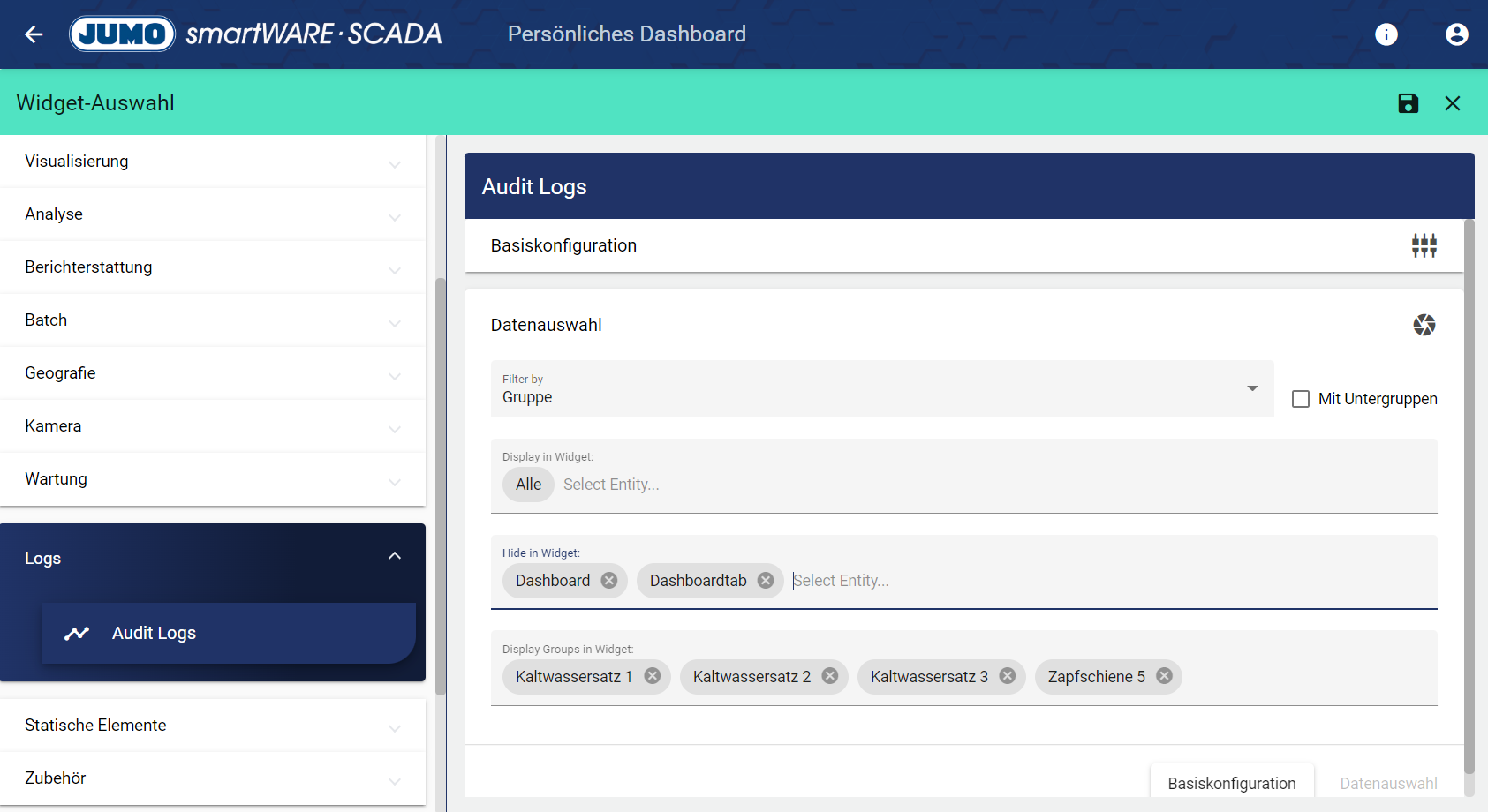1488x812 pixels.
Task: Remove Kaltwassersatz 2 from groups
Action: pos(830,676)
